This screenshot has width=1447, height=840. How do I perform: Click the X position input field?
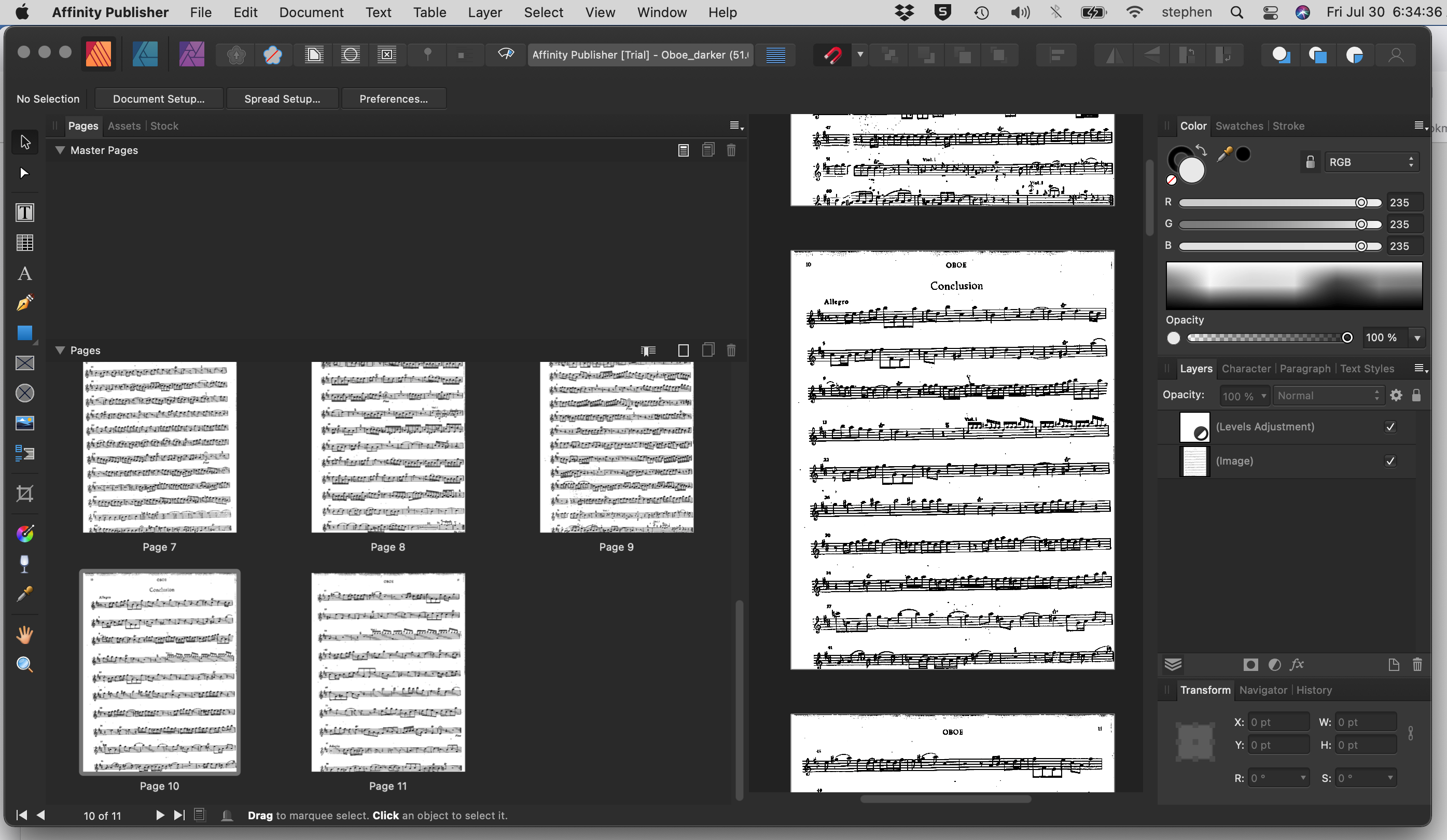1278,722
